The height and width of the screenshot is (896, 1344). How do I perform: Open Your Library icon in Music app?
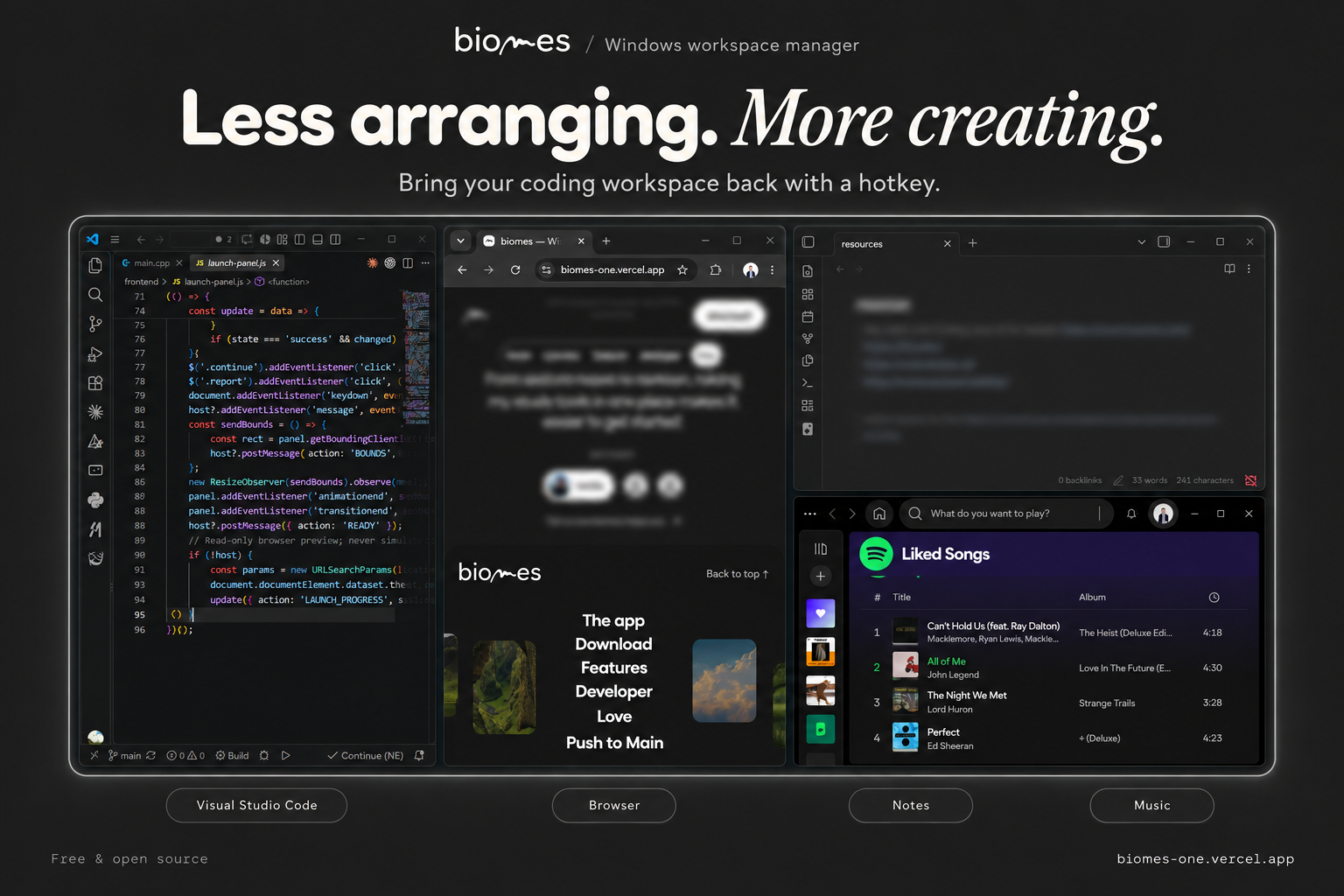[x=821, y=549]
